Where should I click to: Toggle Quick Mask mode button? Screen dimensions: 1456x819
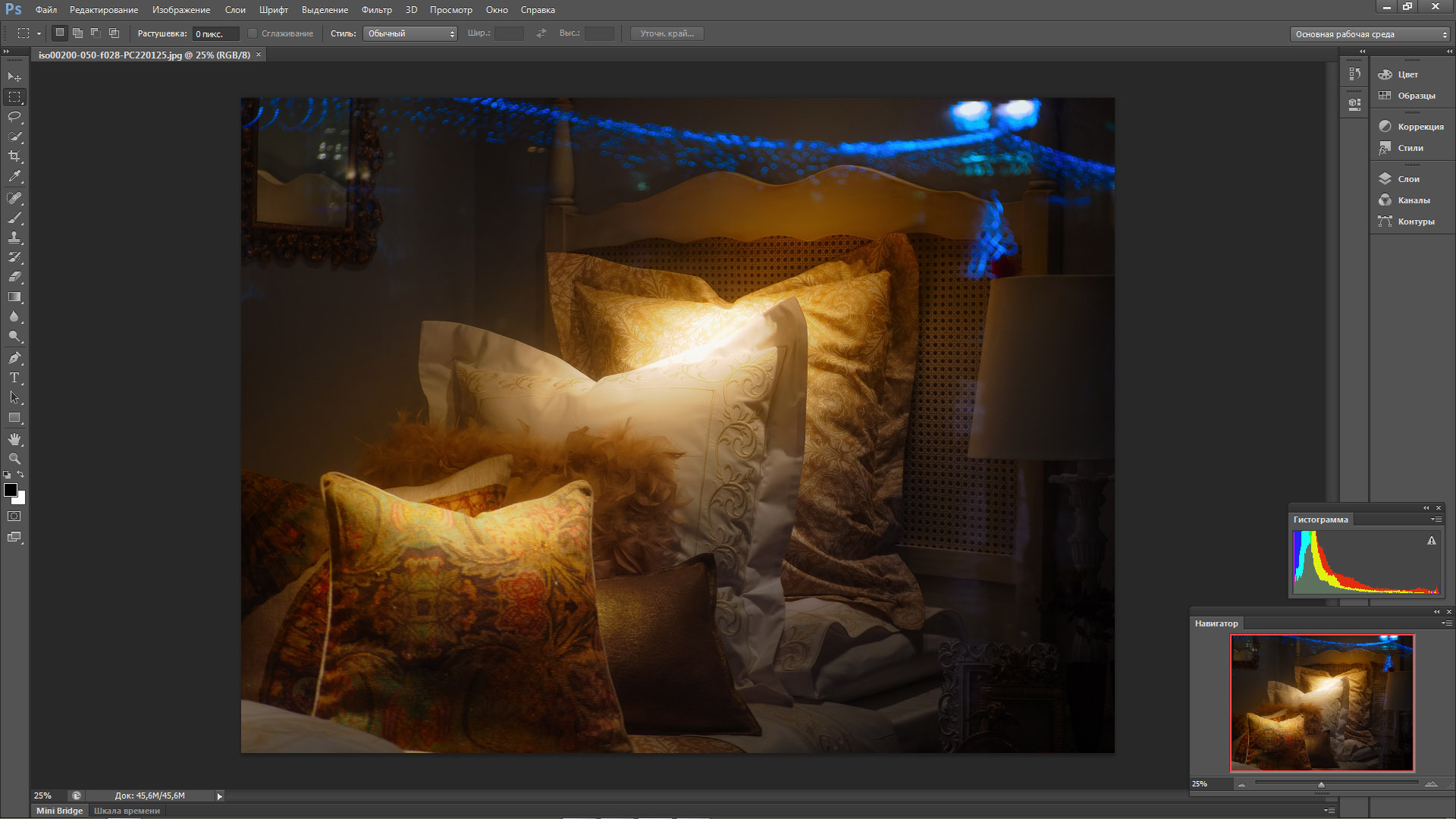pos(14,516)
